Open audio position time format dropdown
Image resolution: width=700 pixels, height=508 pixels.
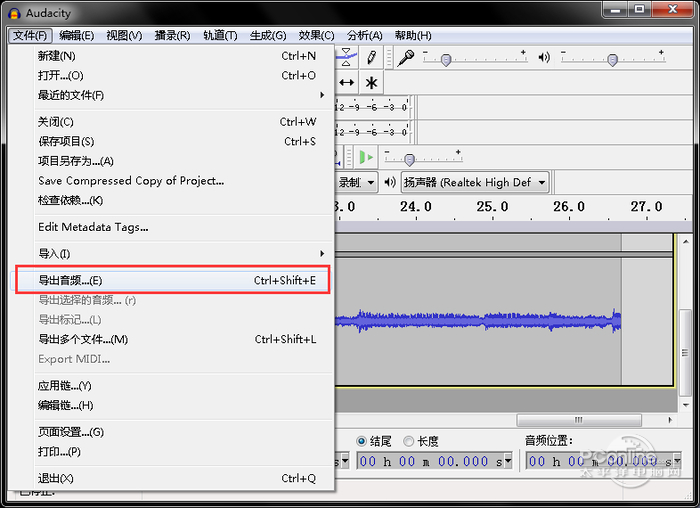tap(677, 461)
